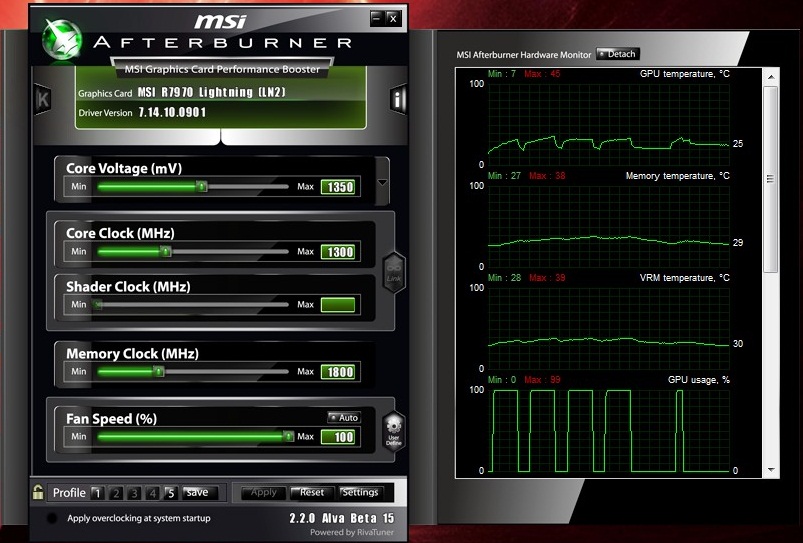Screen dimensions: 803x543
Task: Click the 'Core Voltage (mV)' label
Action: (x=124, y=169)
